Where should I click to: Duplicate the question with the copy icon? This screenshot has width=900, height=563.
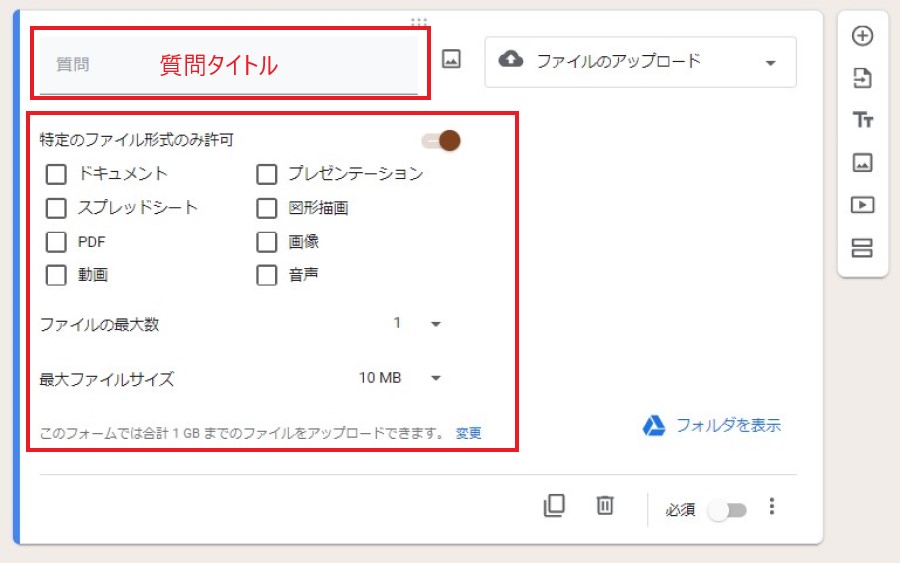(x=554, y=506)
